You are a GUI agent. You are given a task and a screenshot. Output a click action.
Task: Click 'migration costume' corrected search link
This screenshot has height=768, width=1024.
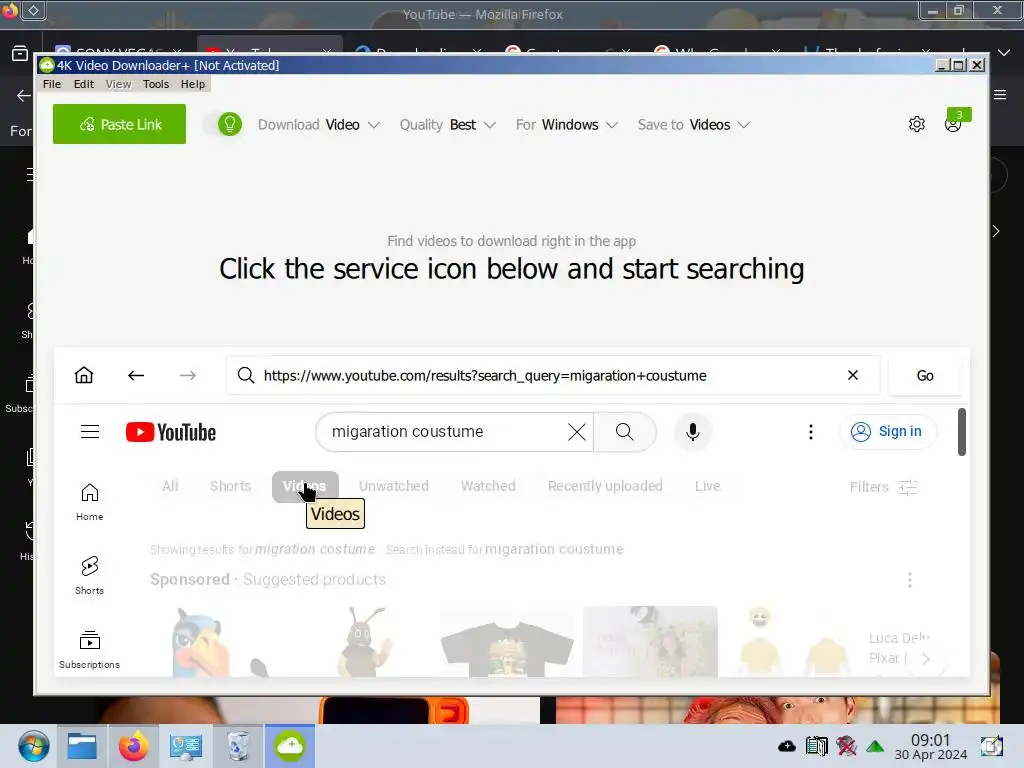click(x=315, y=549)
